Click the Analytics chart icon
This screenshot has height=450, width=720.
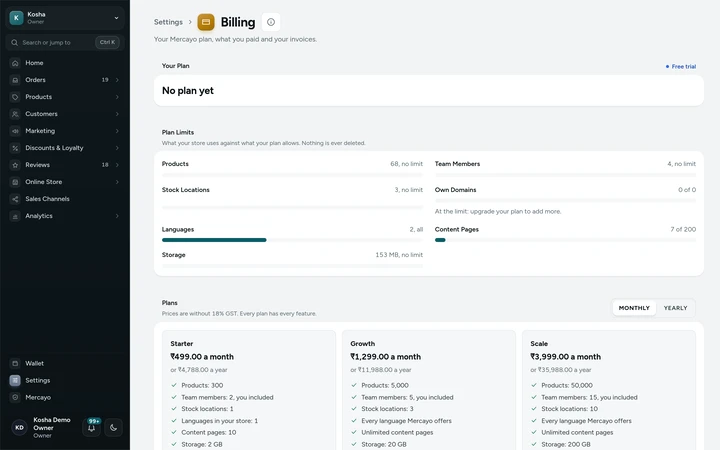coord(15,216)
